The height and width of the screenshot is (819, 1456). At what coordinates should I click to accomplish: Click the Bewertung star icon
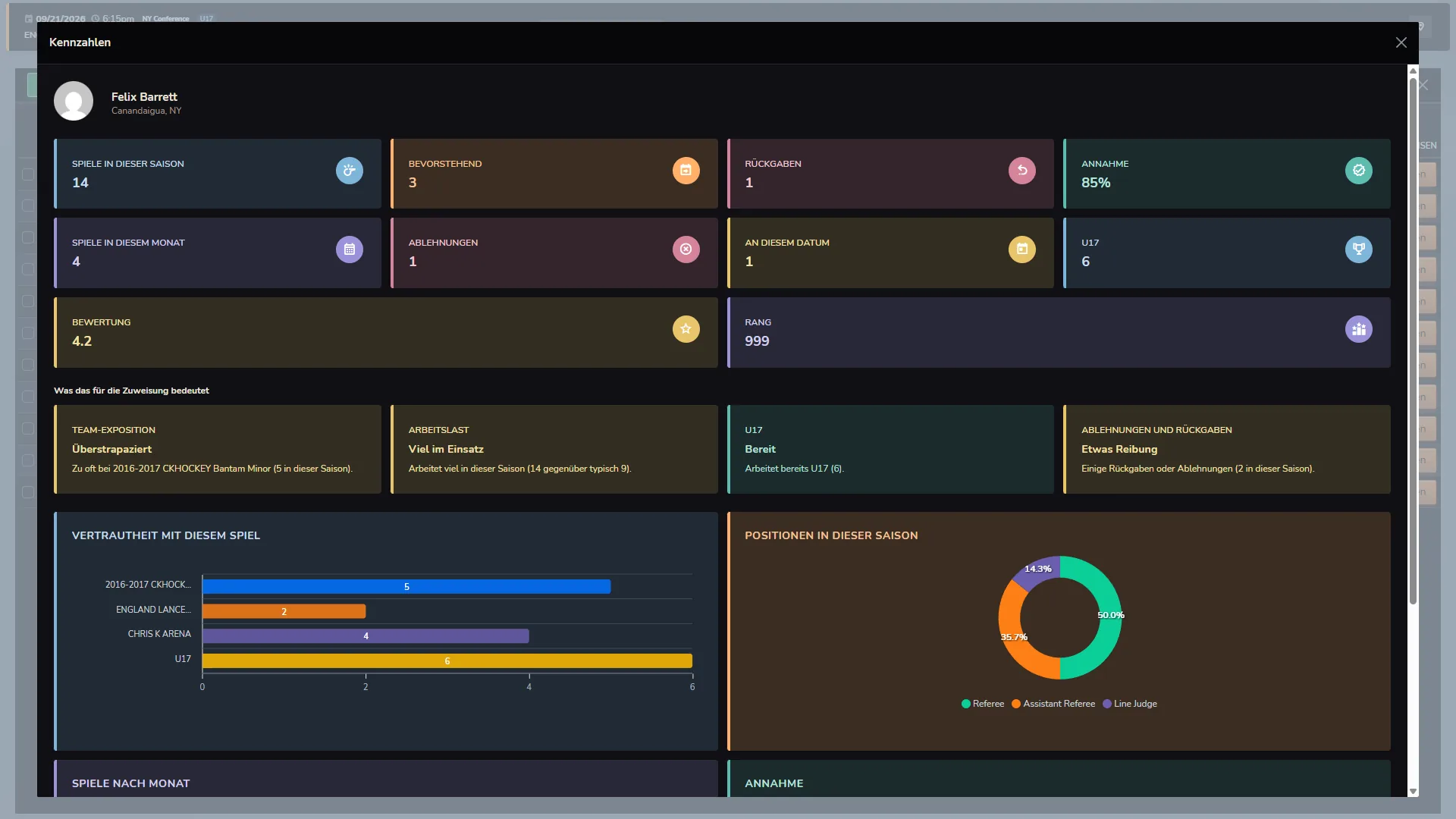tap(686, 329)
